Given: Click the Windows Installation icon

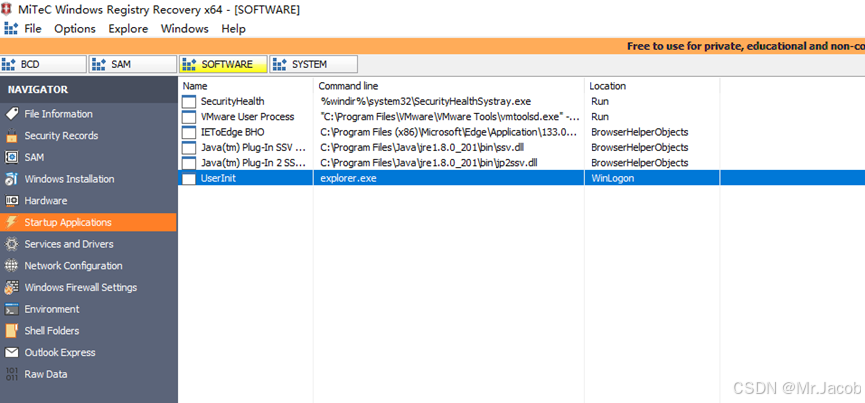Looking at the screenshot, I should pyautogui.click(x=12, y=179).
